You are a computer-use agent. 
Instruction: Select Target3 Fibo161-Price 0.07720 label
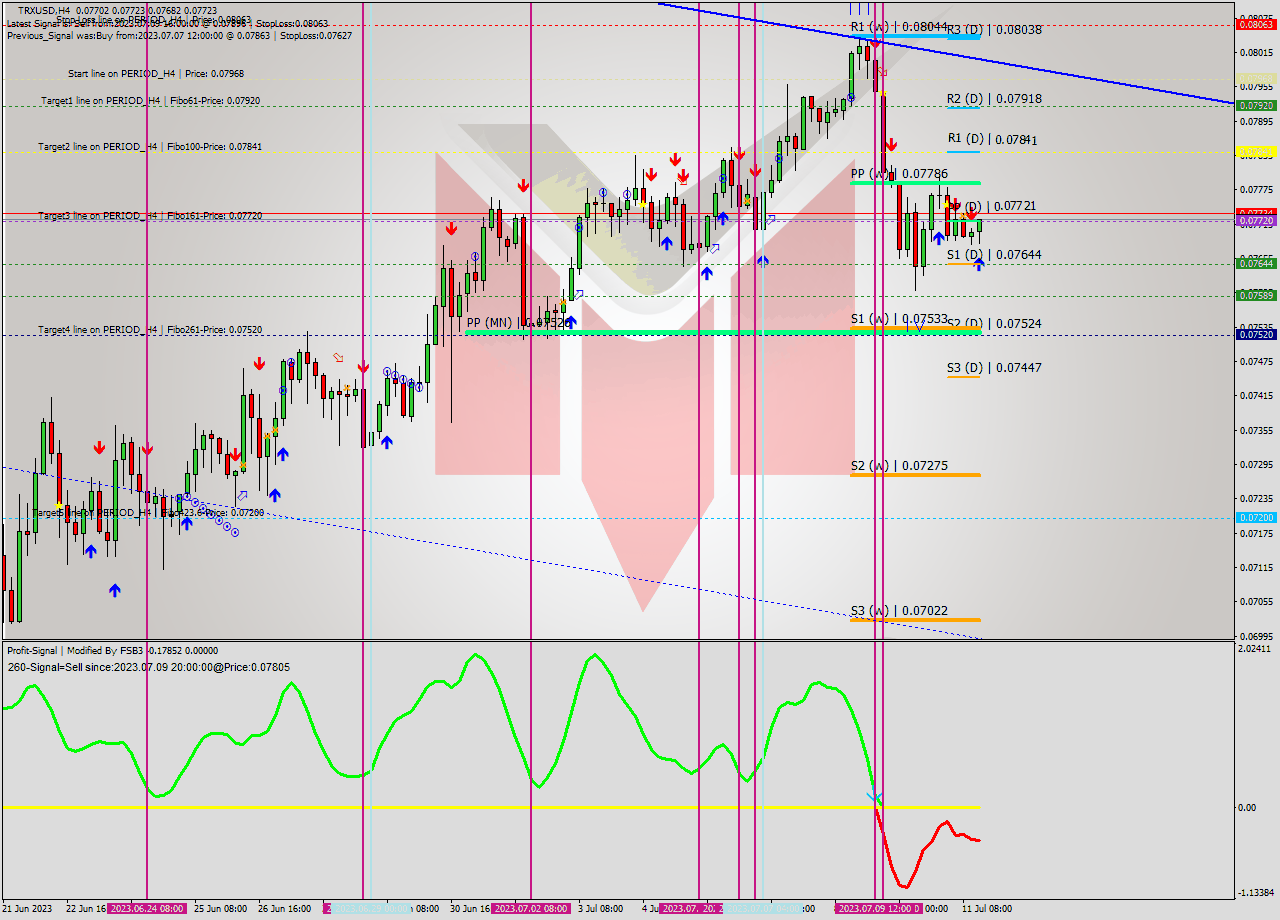150,216
